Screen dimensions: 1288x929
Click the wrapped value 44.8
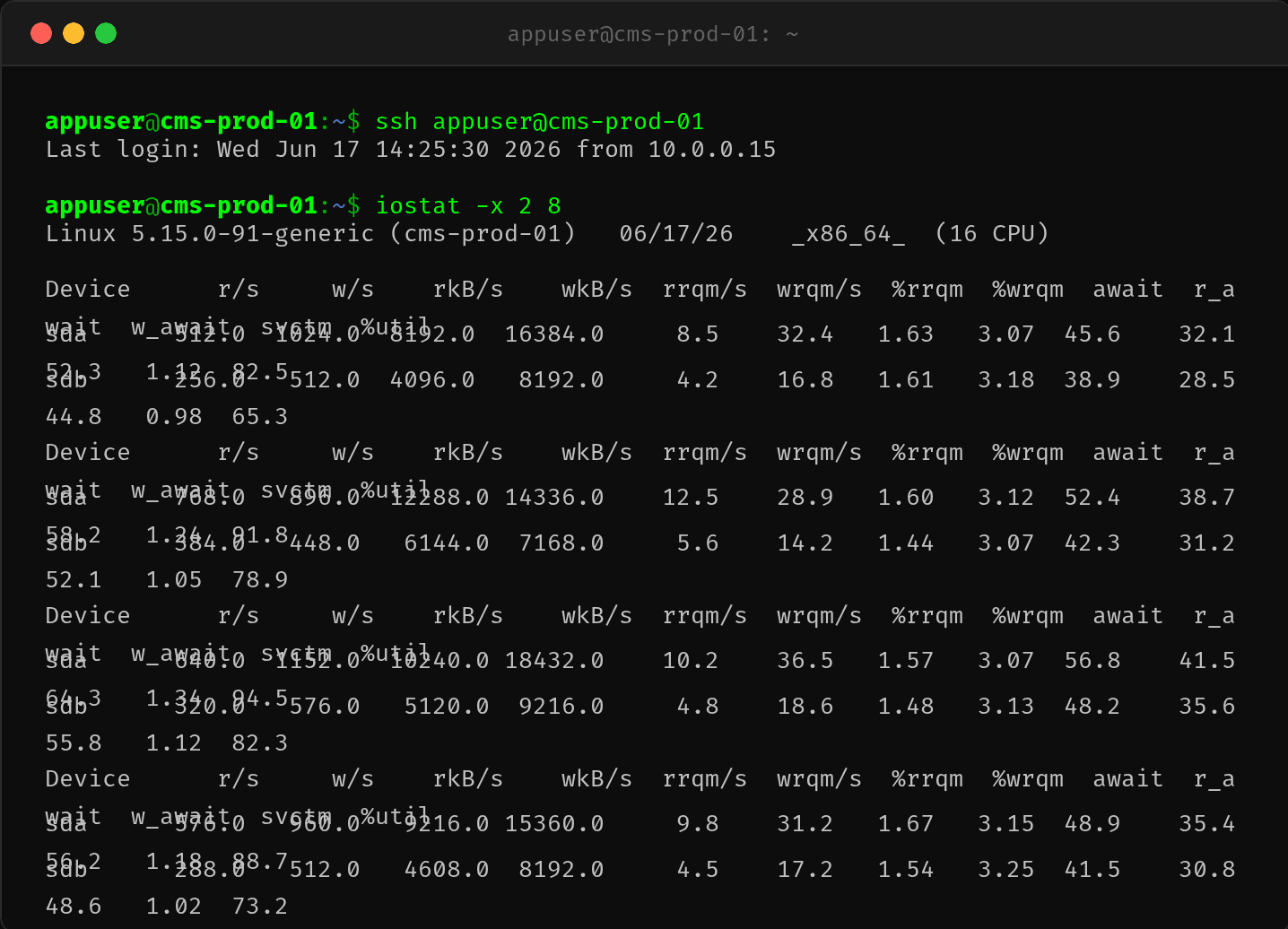[74, 416]
